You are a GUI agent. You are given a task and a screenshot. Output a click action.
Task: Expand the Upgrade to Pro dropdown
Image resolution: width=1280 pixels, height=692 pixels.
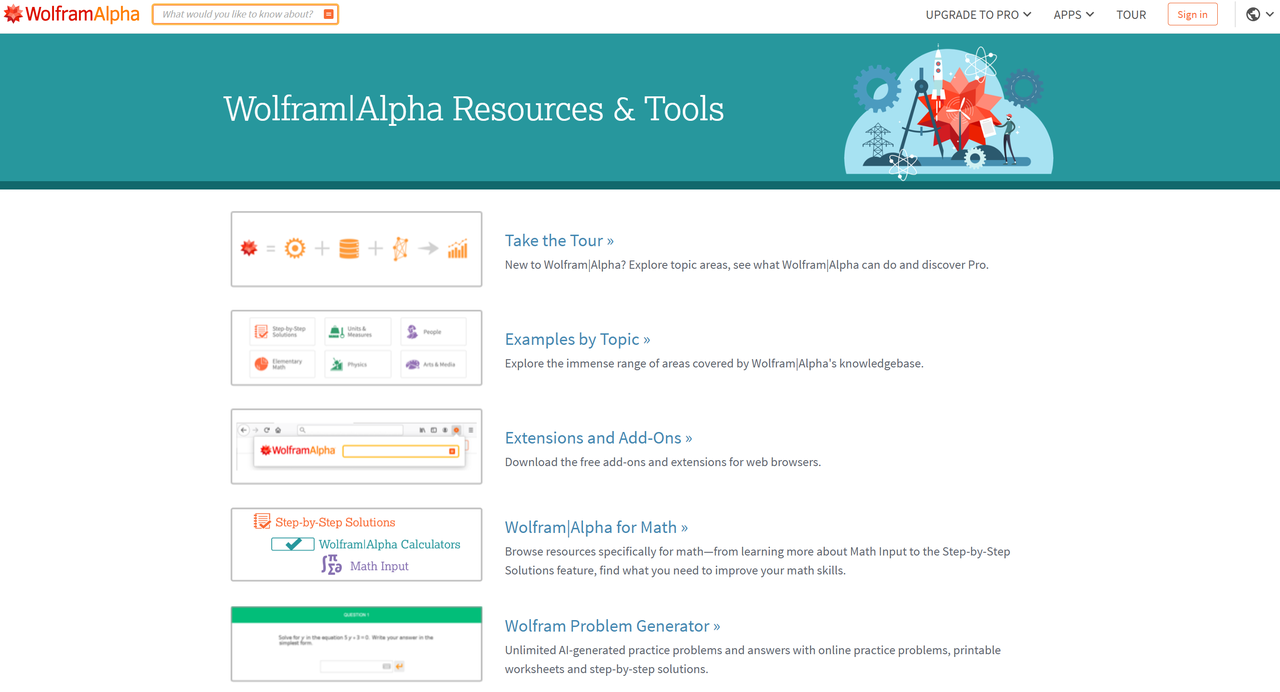977,14
